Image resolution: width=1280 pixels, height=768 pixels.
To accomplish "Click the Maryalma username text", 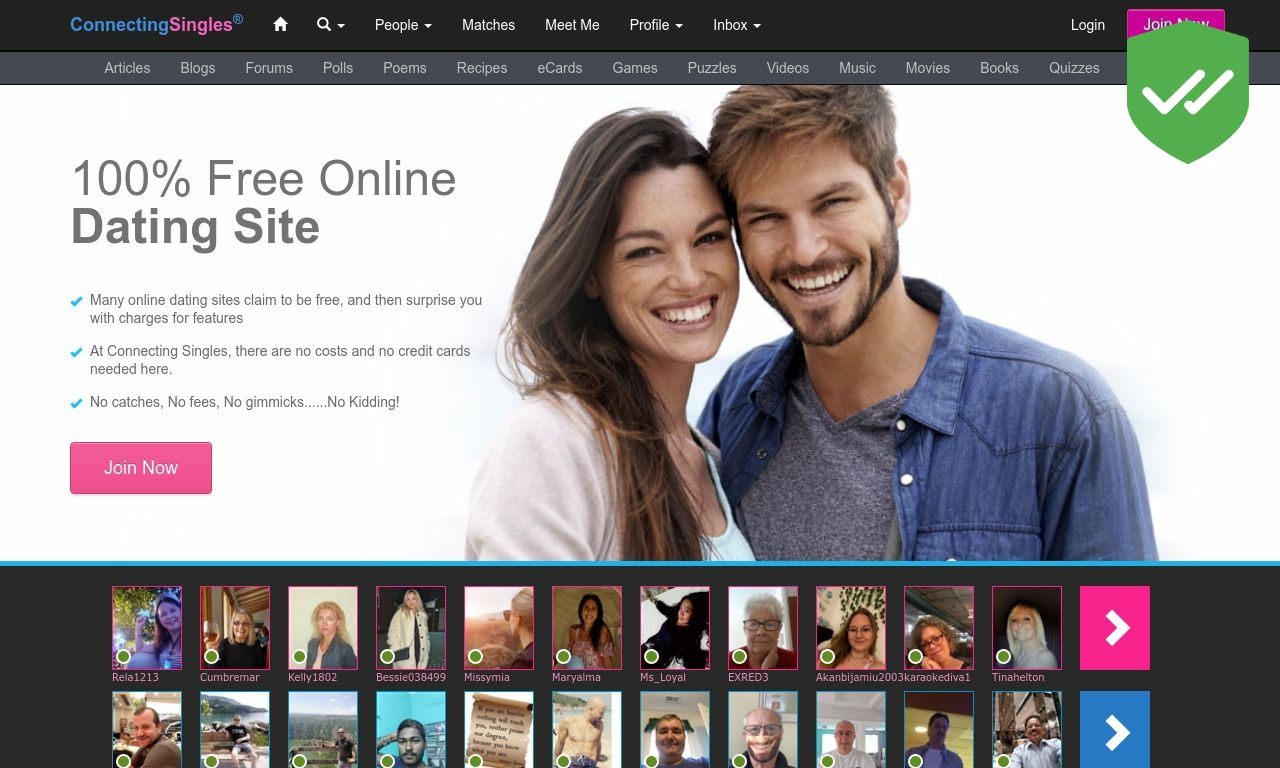I will [576, 677].
